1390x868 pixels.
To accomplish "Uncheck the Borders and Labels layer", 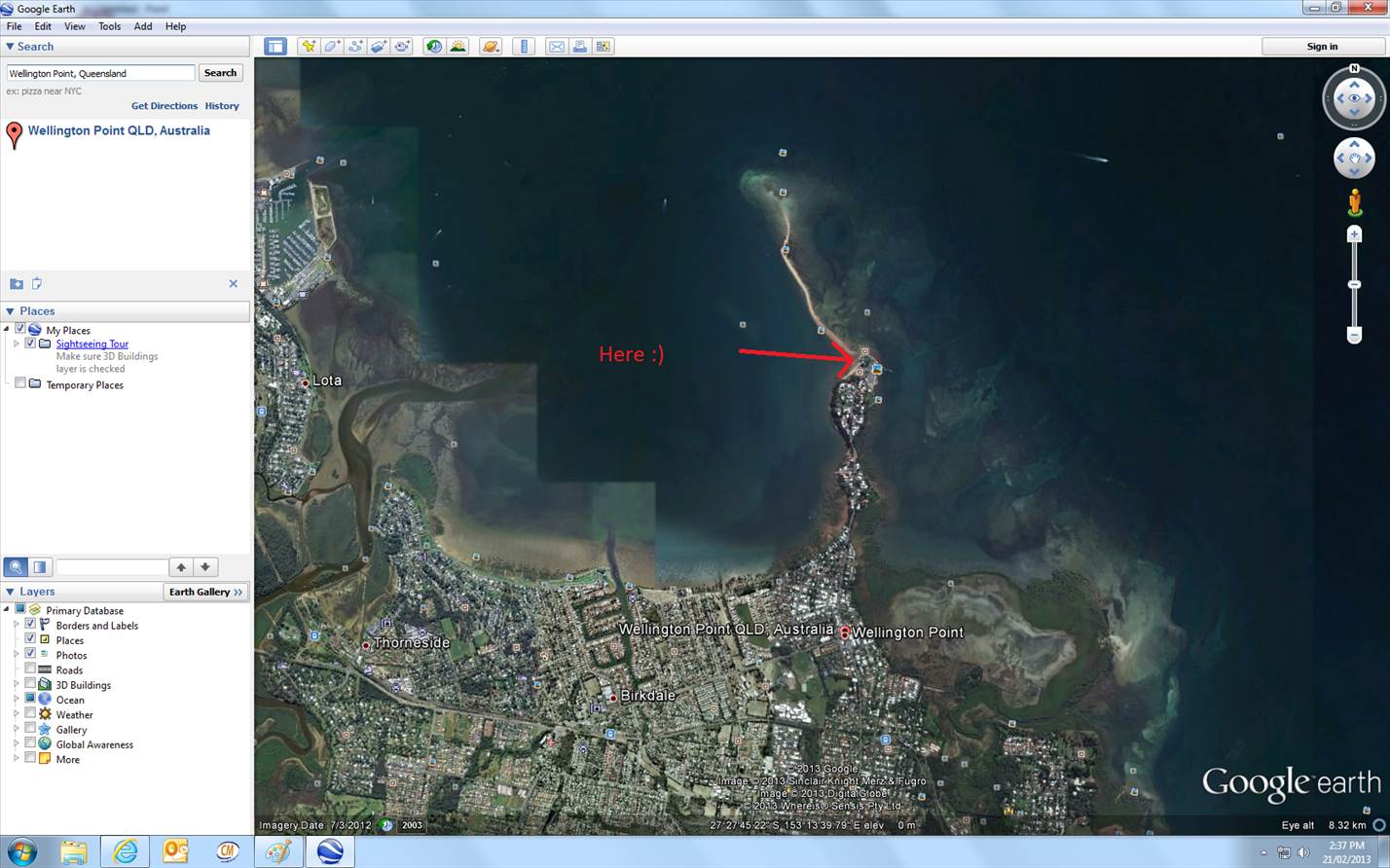I will coord(30,625).
